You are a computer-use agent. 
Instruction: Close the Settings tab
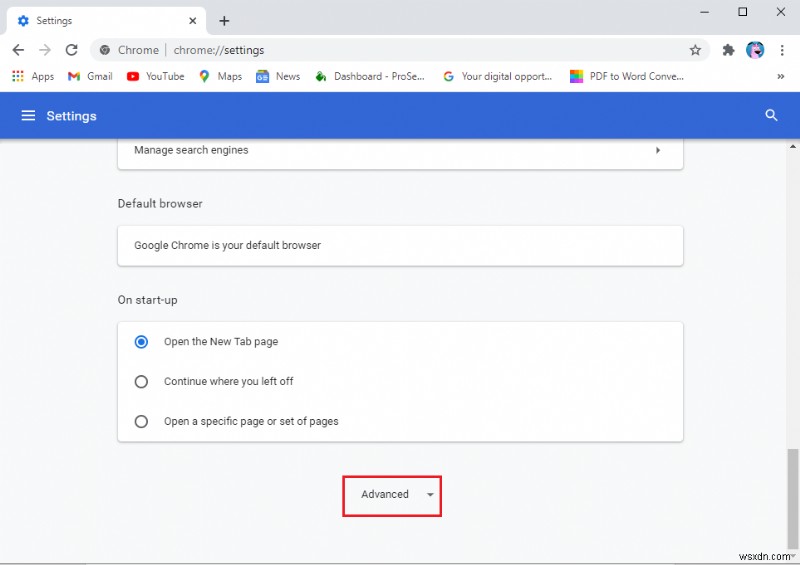click(x=192, y=21)
